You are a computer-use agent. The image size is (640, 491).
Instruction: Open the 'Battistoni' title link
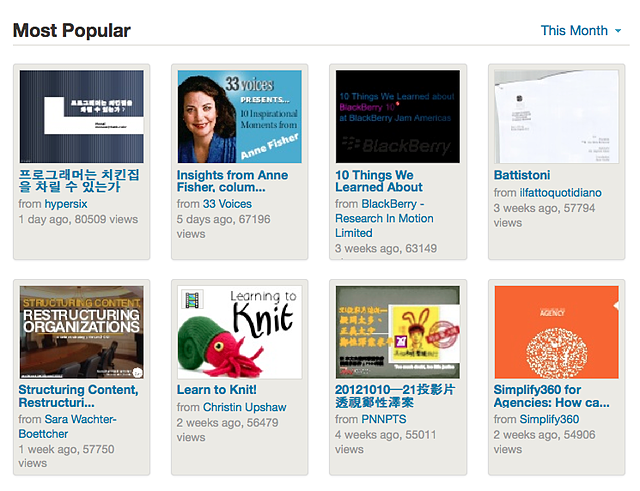tap(522, 175)
